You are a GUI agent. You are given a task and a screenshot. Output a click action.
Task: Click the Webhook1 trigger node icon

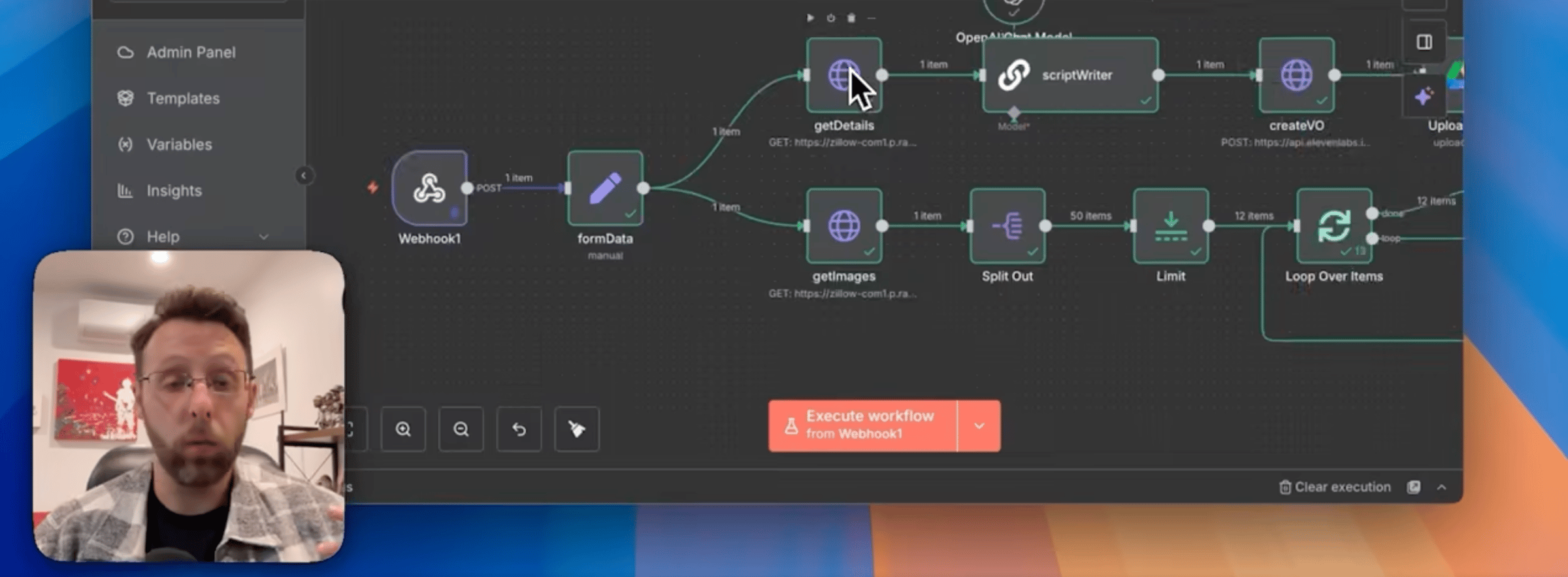point(429,188)
